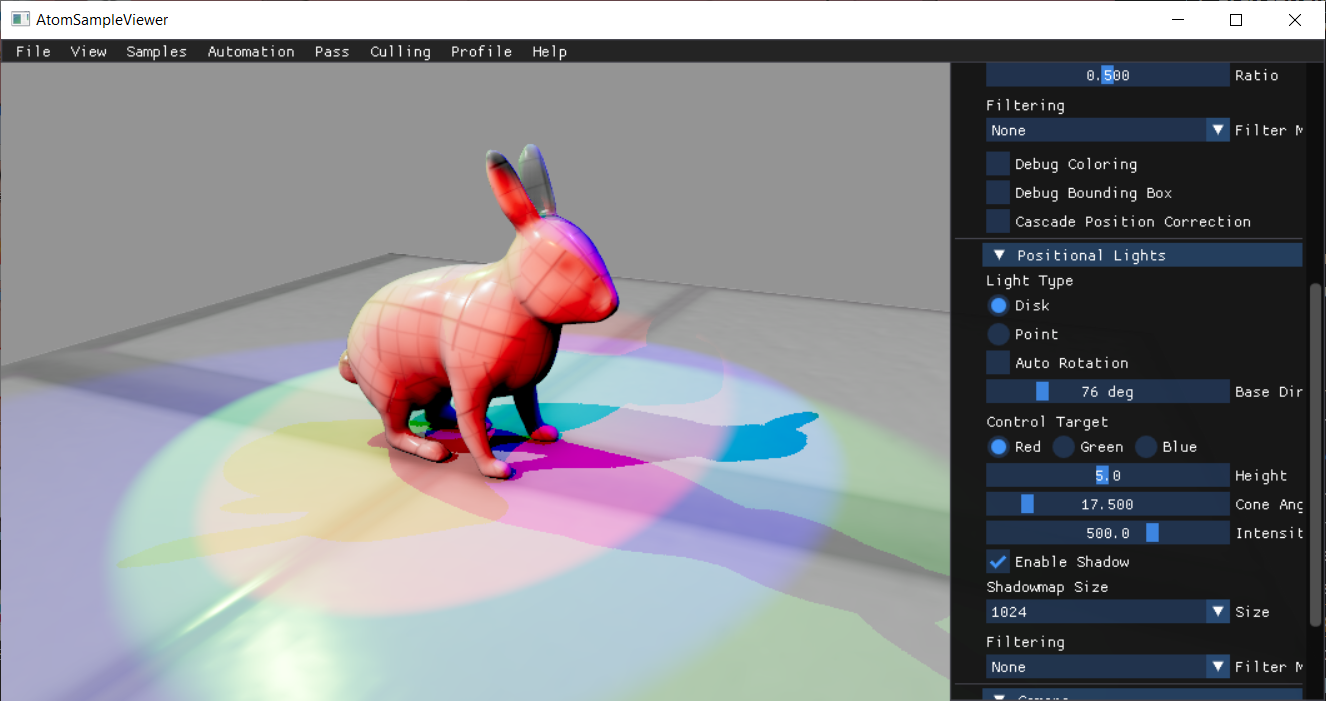The height and width of the screenshot is (701, 1326).
Task: Enable Auto Rotation for positional lights
Action: click(997, 362)
